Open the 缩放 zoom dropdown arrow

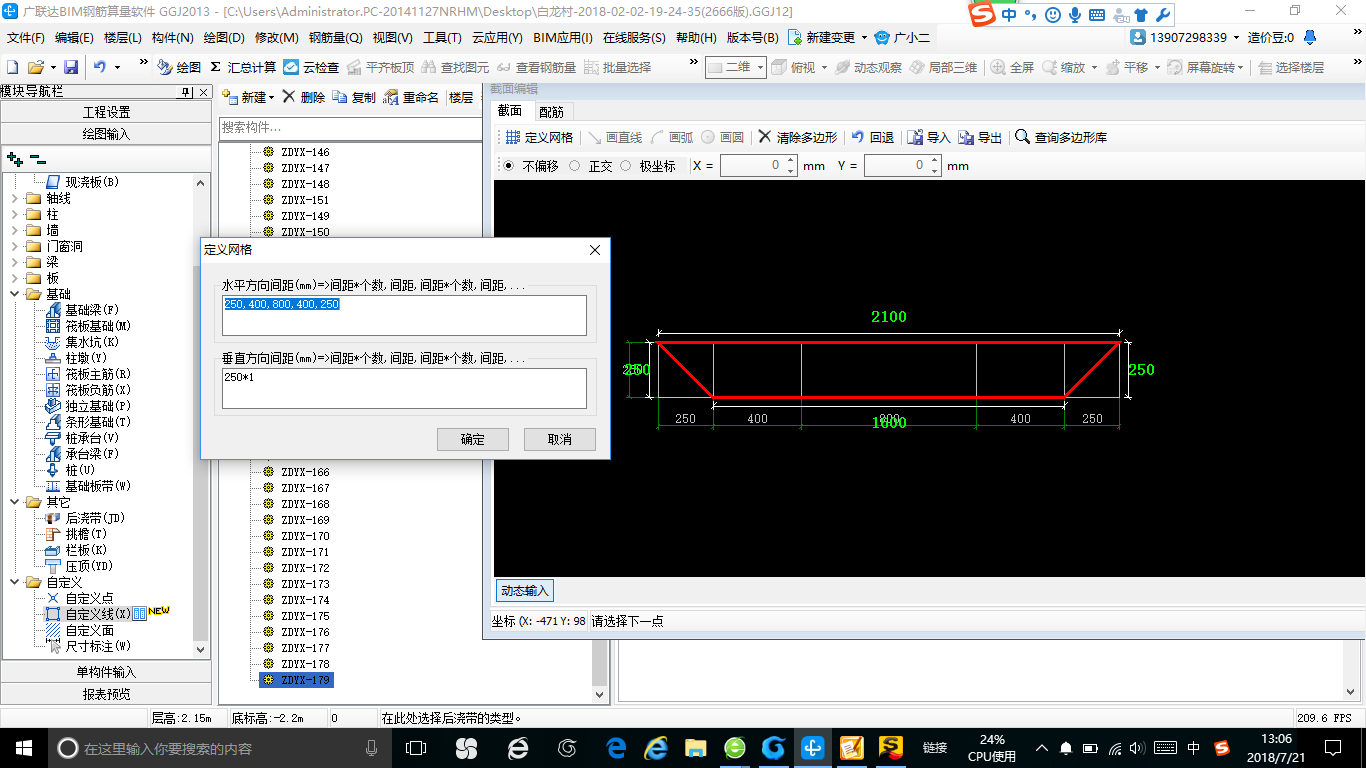[x=1094, y=67]
